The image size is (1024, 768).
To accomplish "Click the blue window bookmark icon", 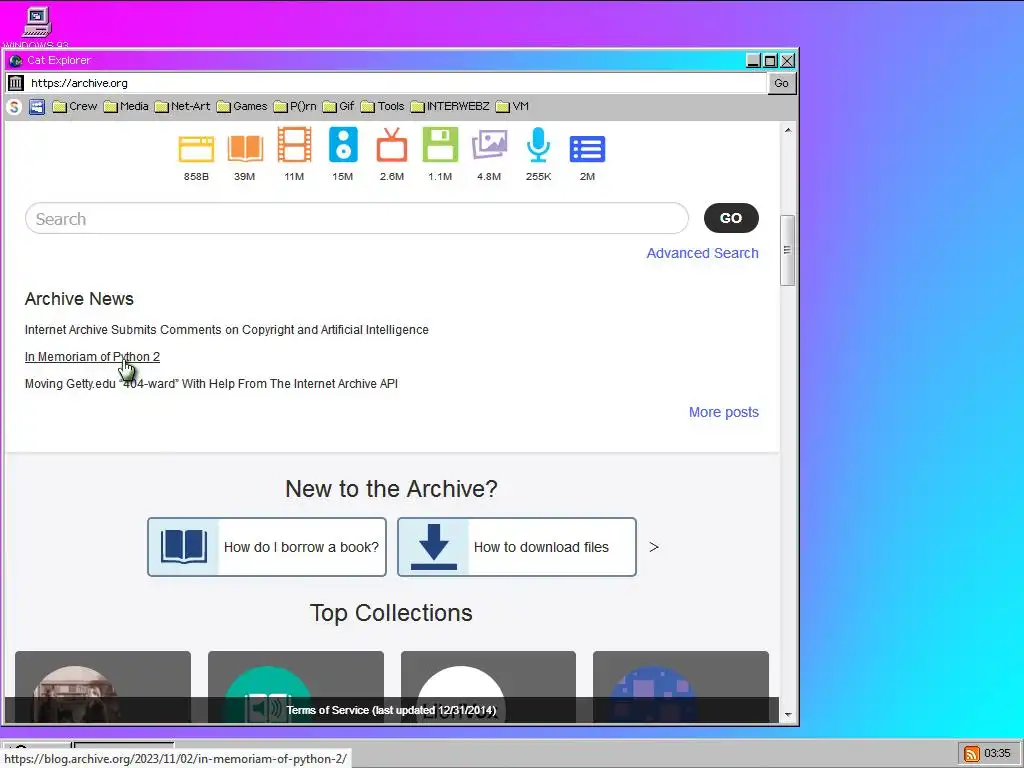I will click(37, 106).
